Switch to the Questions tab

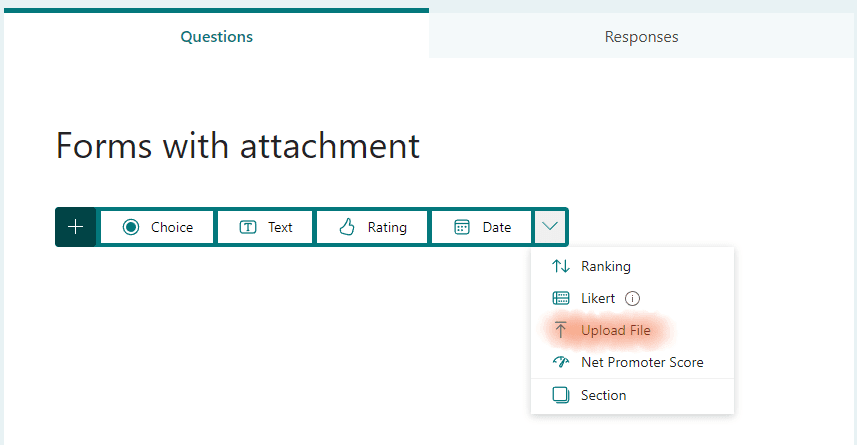tap(216, 37)
